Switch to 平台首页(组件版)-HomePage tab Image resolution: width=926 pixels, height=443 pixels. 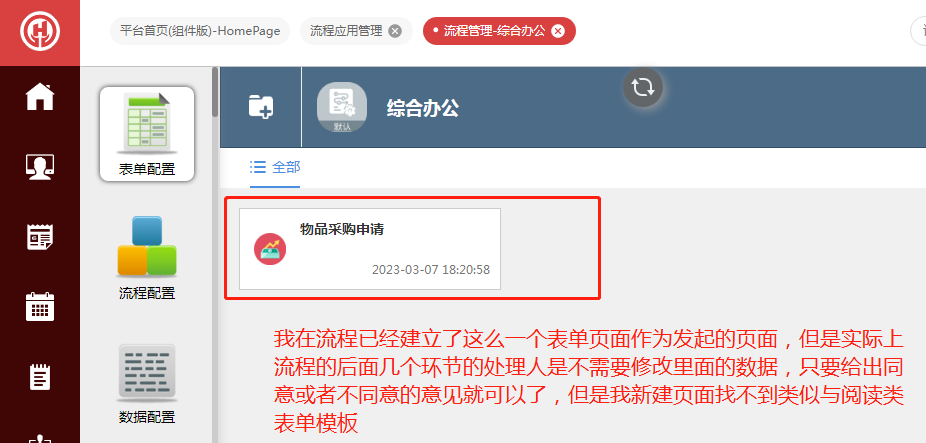click(200, 31)
